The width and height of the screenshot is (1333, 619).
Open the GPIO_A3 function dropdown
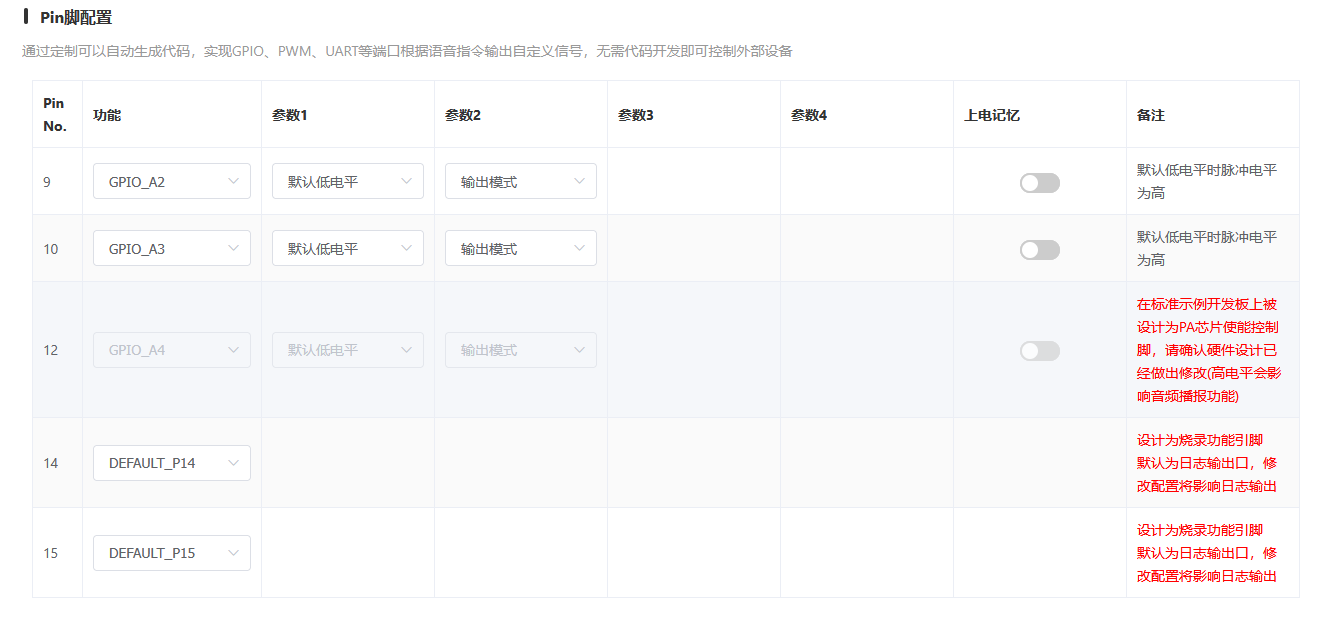[171, 249]
